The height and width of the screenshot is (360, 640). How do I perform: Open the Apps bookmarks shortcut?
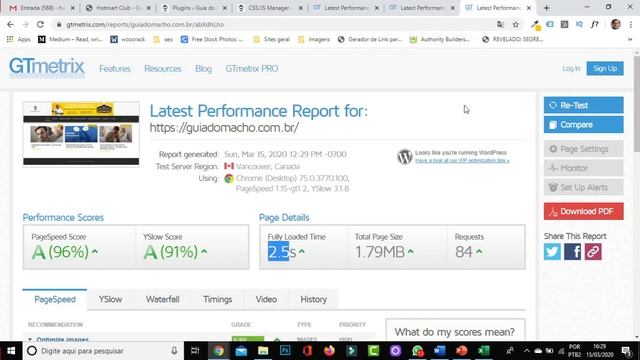(x=19, y=40)
